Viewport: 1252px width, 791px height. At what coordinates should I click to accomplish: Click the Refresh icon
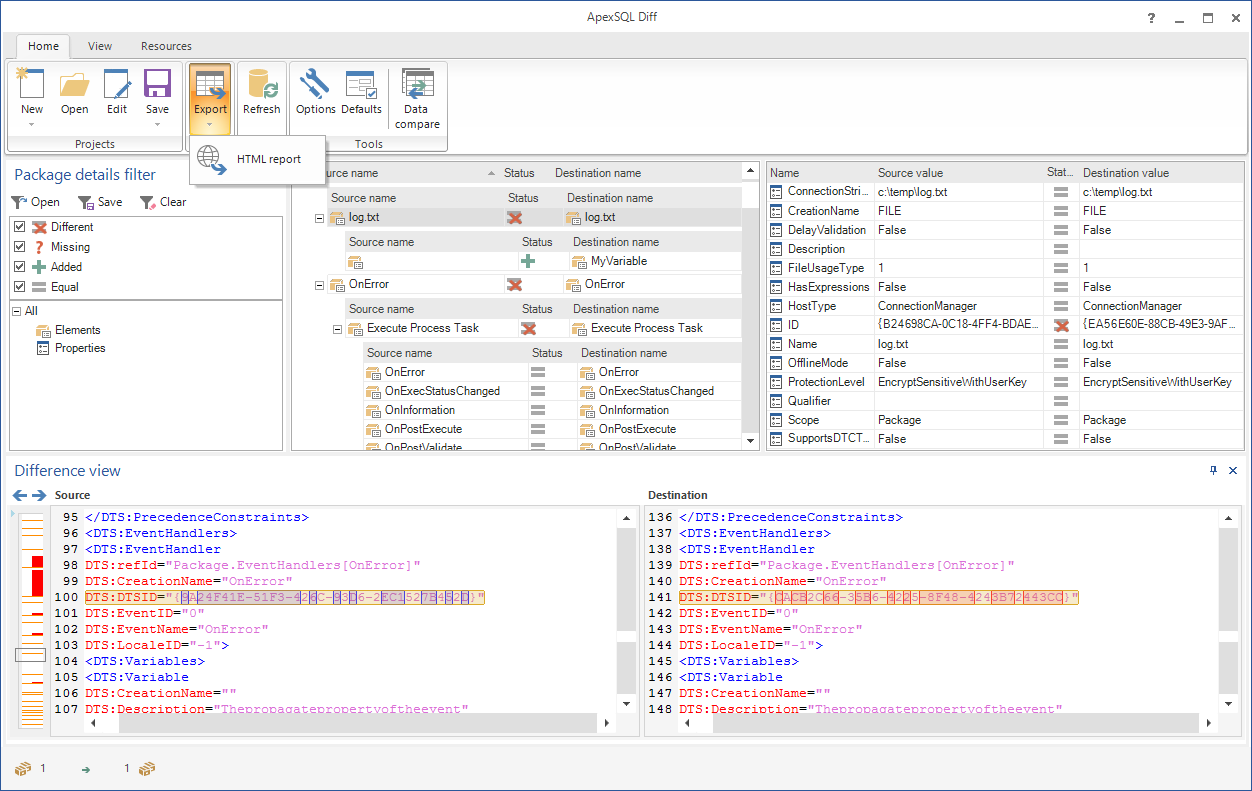(262, 84)
